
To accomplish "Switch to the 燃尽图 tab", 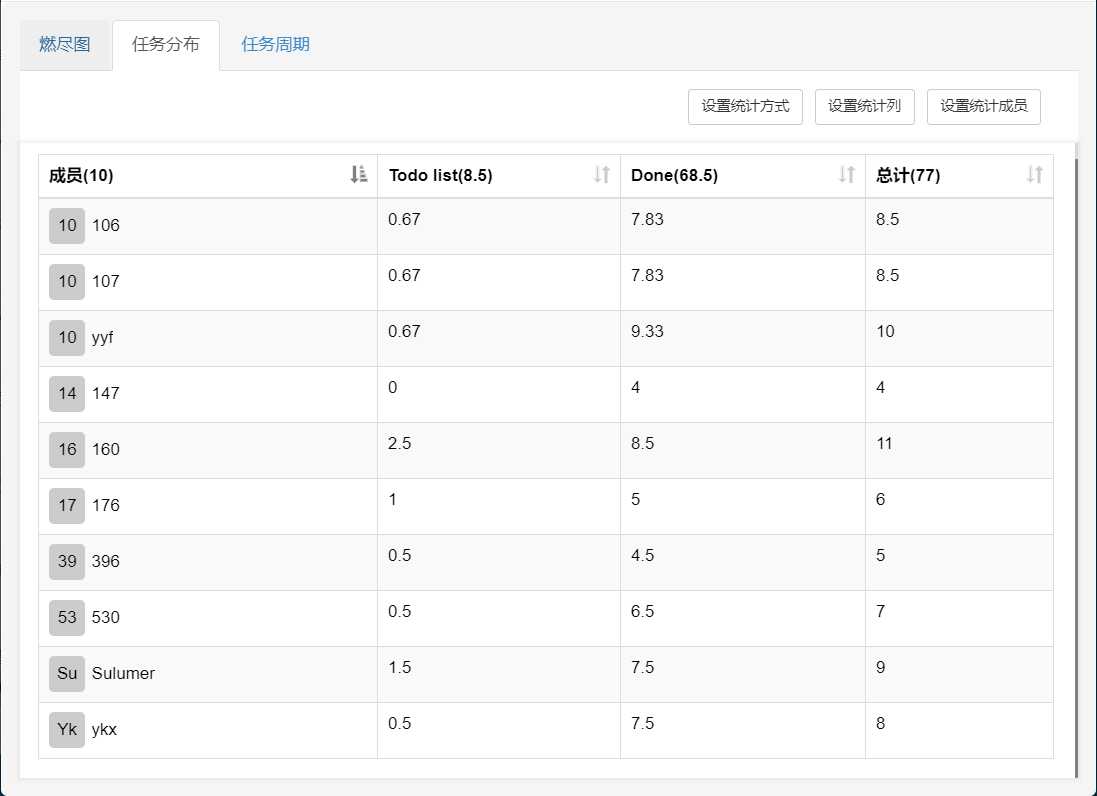I will click(65, 45).
